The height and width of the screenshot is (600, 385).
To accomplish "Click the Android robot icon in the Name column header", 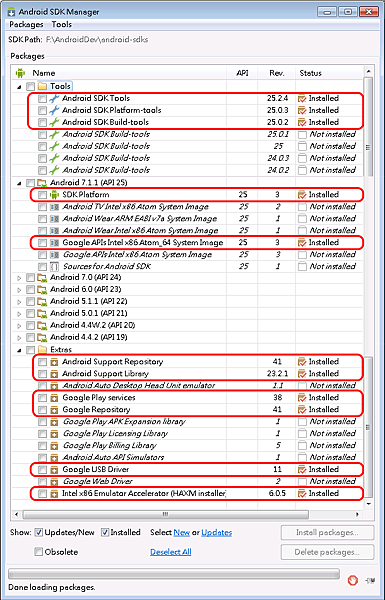I will (20, 73).
